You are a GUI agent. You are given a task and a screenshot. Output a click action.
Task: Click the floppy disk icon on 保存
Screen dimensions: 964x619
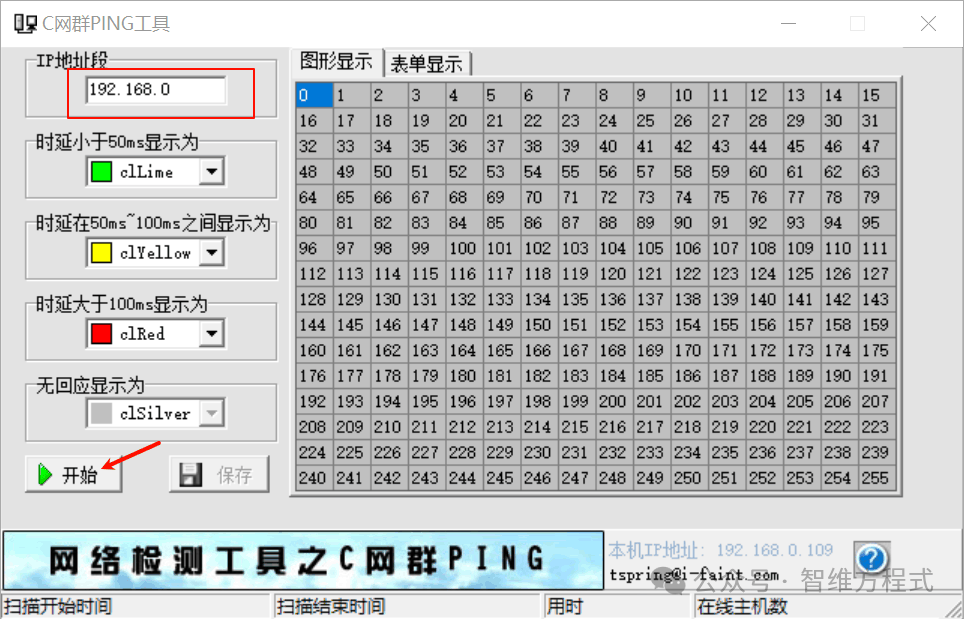pos(191,475)
